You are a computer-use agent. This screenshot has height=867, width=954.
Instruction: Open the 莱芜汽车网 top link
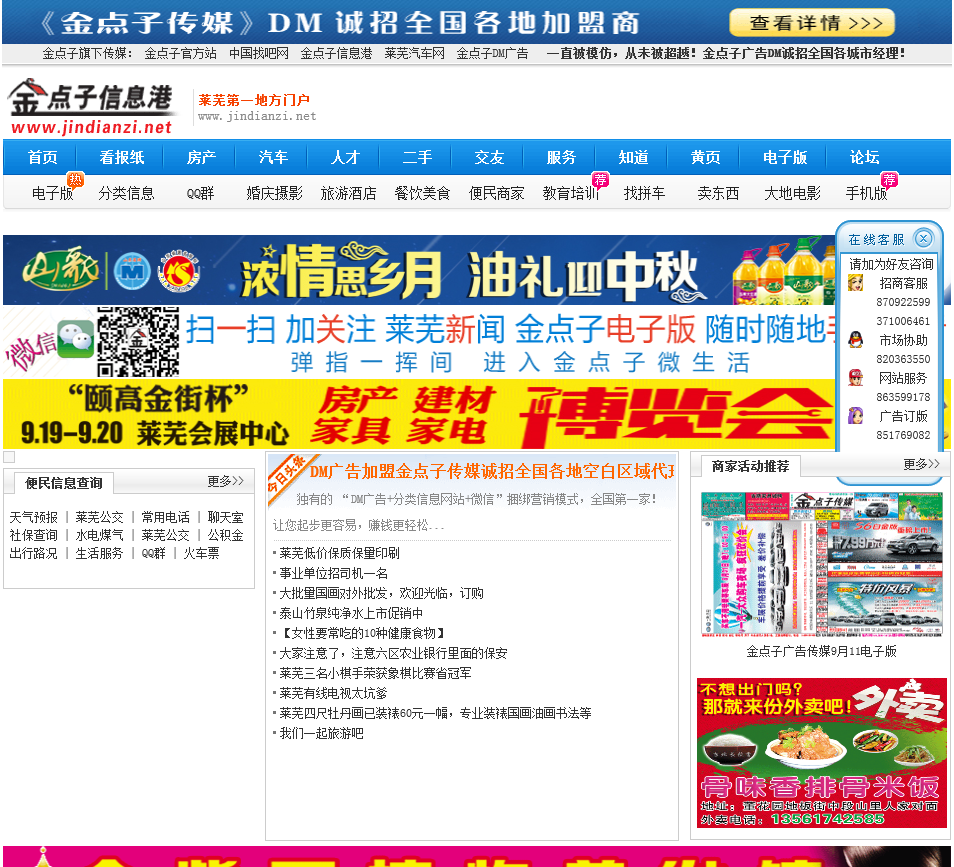[414, 54]
